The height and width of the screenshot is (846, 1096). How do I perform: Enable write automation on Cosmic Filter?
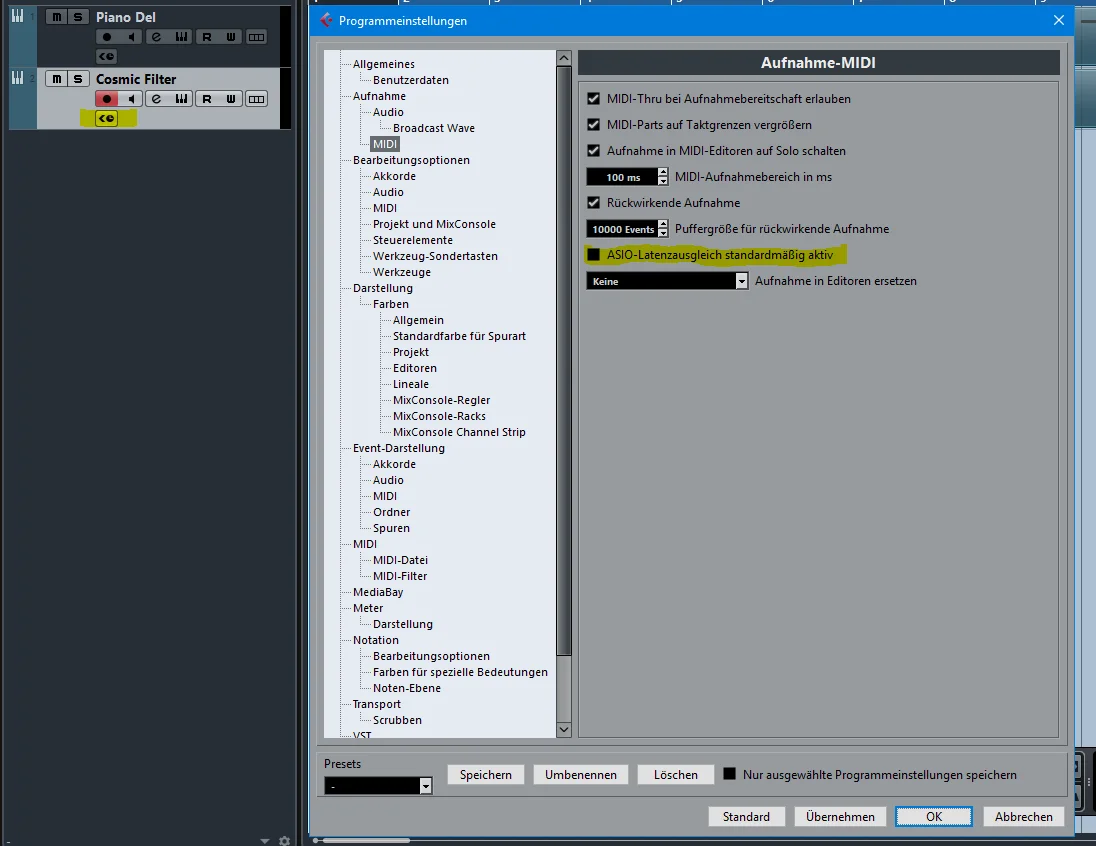[x=231, y=99]
